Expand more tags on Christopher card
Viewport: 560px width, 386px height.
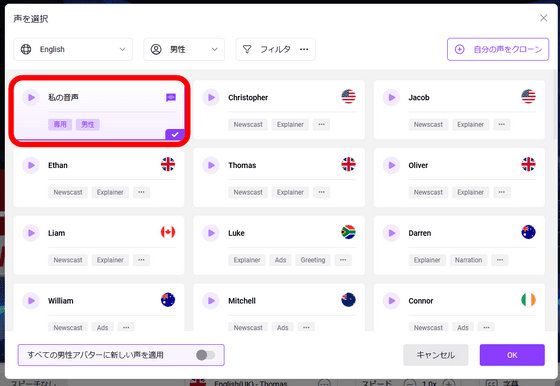coord(321,124)
